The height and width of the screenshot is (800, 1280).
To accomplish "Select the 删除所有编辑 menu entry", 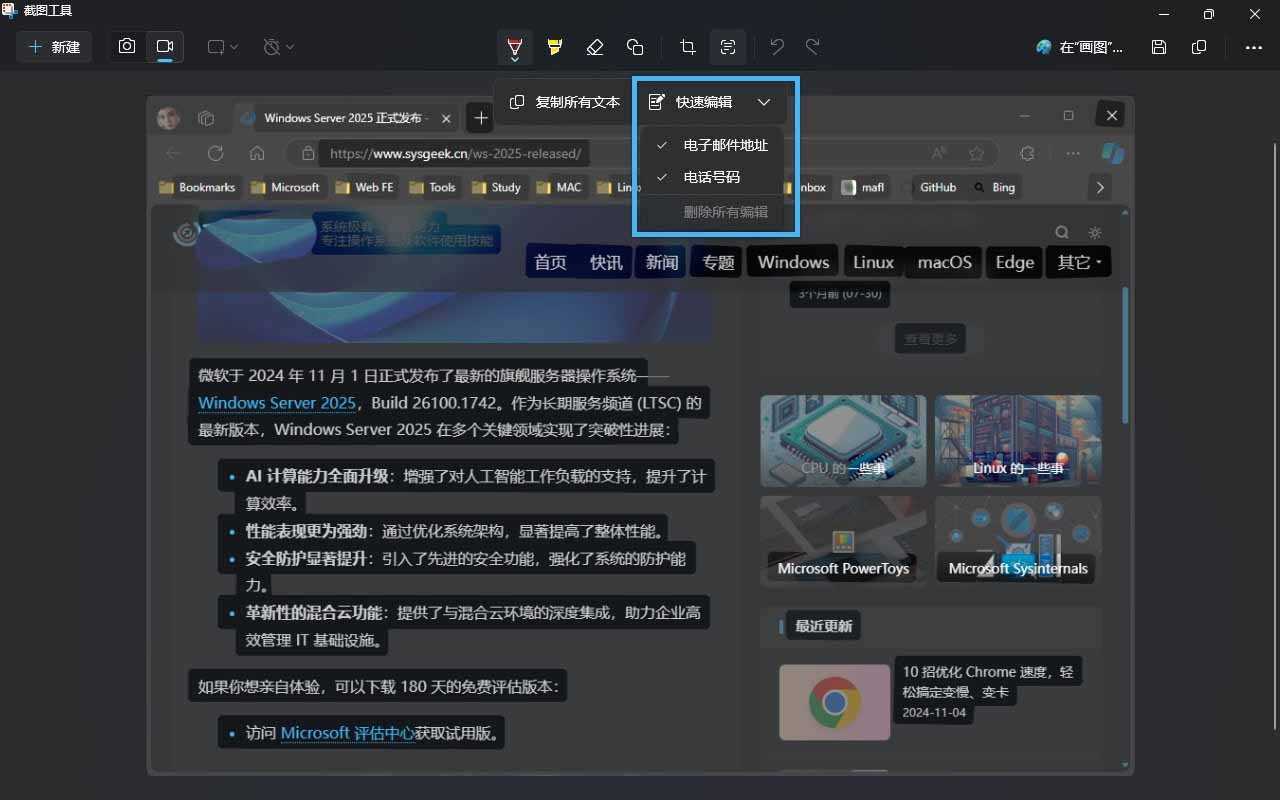I will [x=727, y=211].
